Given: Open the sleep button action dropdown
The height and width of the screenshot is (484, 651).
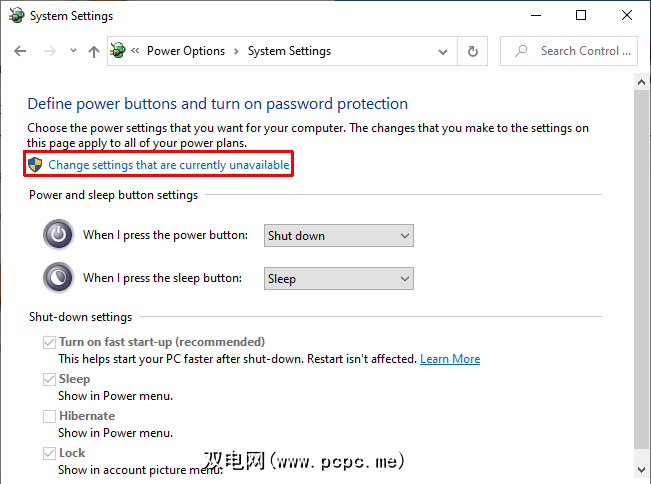Looking at the screenshot, I should click(x=338, y=279).
